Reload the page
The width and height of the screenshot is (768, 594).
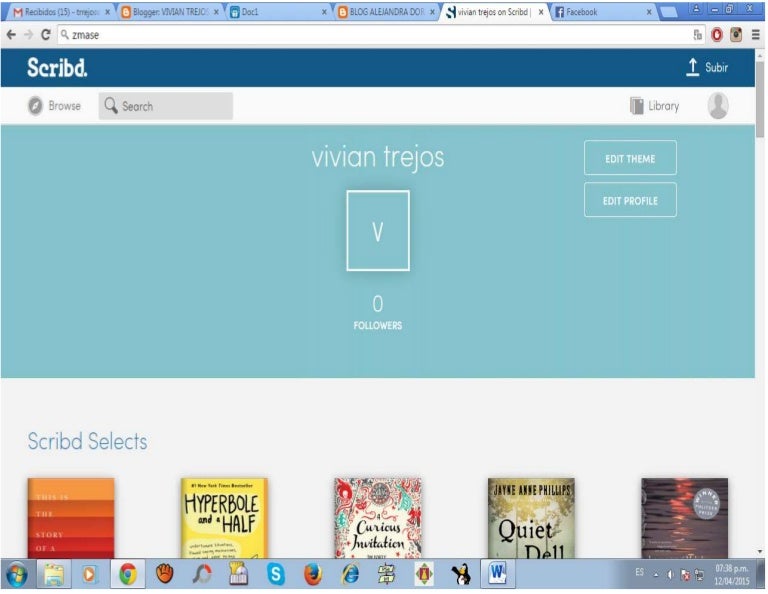46,35
